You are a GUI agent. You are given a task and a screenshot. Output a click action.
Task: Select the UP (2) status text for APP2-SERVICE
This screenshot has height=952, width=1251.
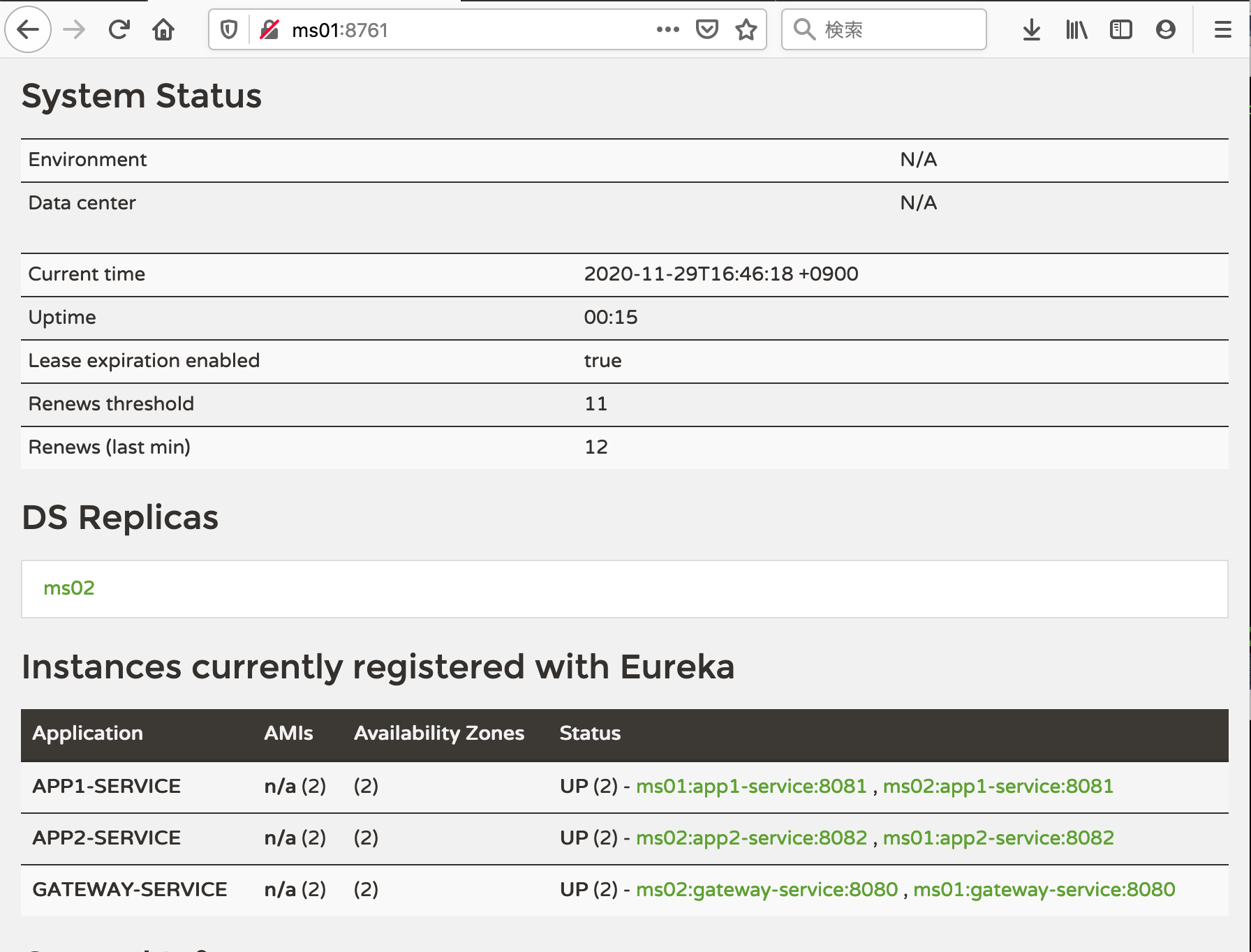589,838
